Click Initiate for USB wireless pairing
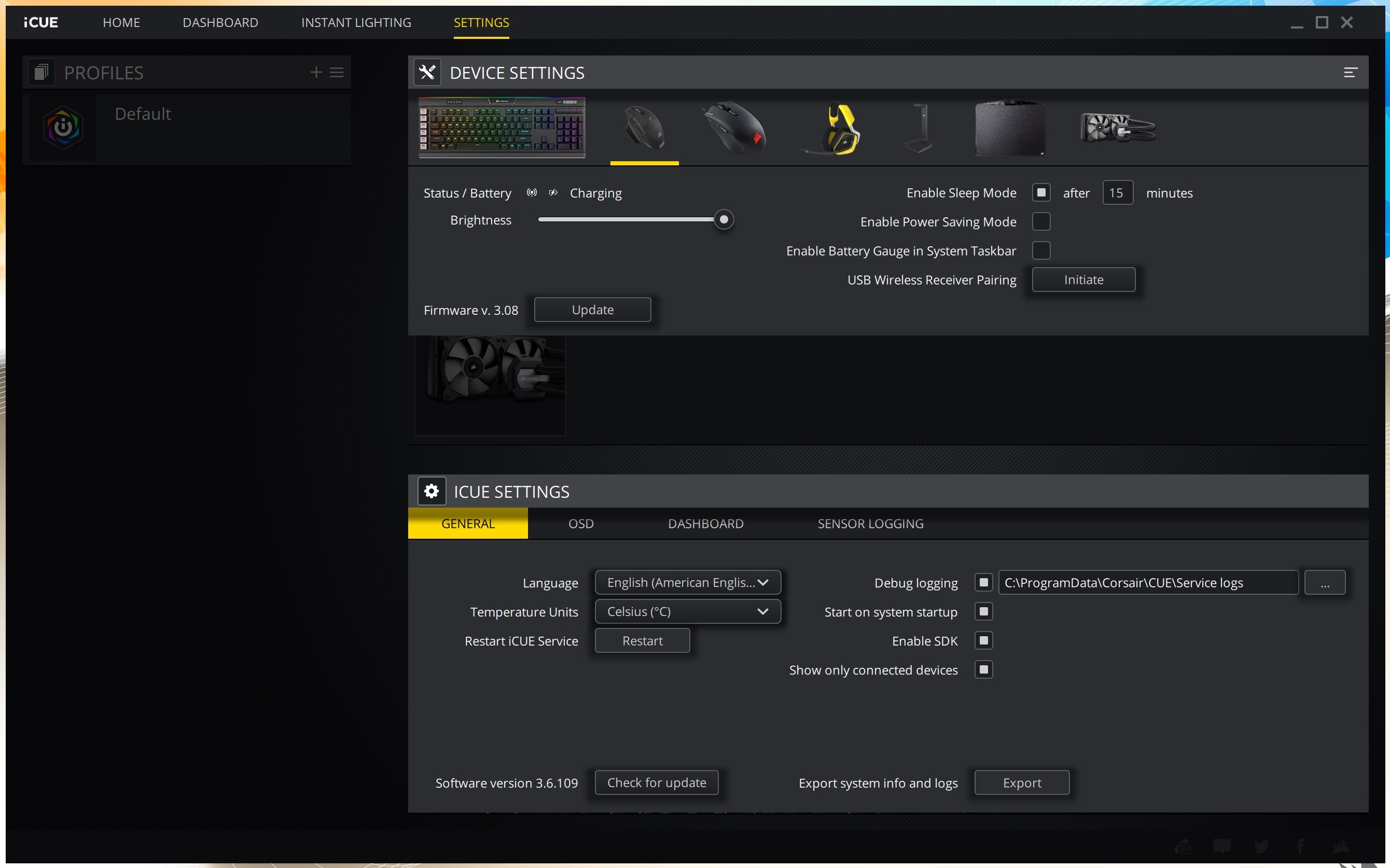Image resolution: width=1390 pixels, height=868 pixels. click(1083, 279)
